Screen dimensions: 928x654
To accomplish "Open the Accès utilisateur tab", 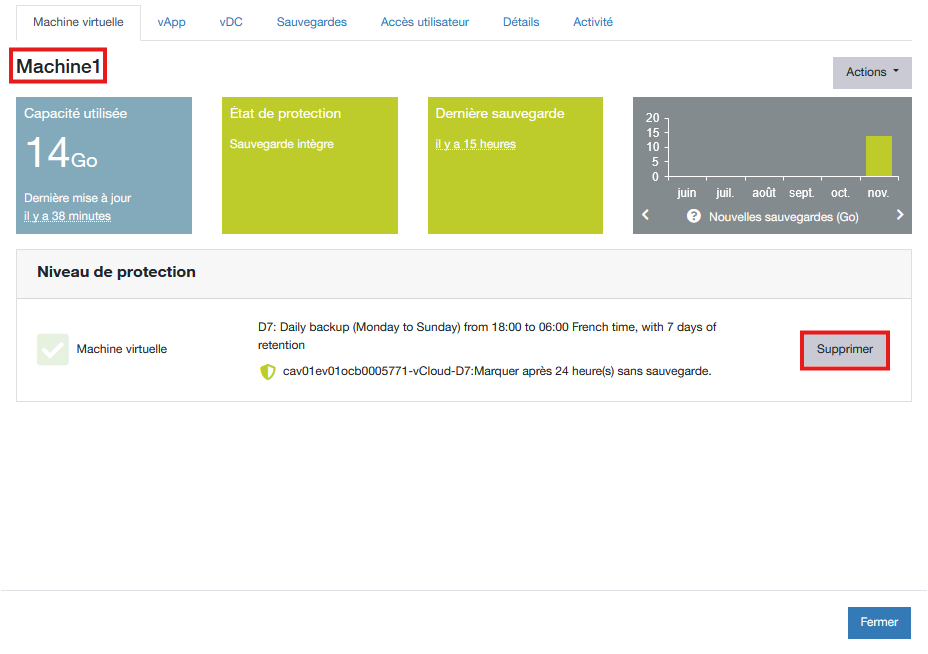I will click(x=424, y=22).
